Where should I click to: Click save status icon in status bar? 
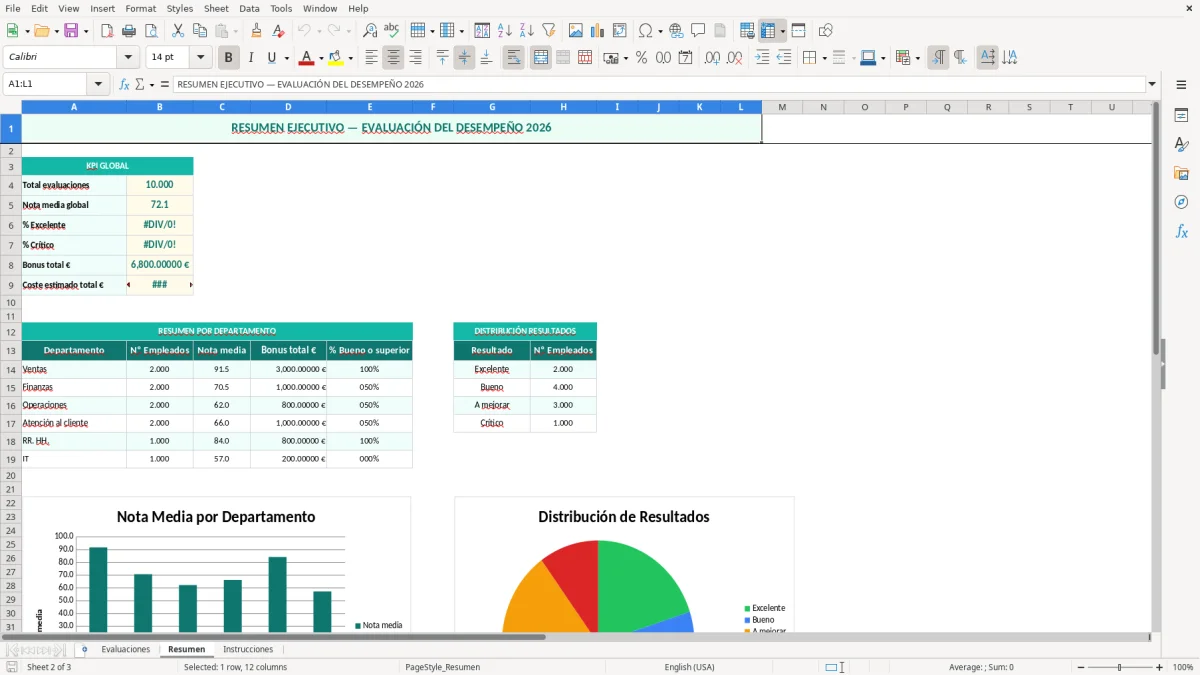[x=12, y=667]
